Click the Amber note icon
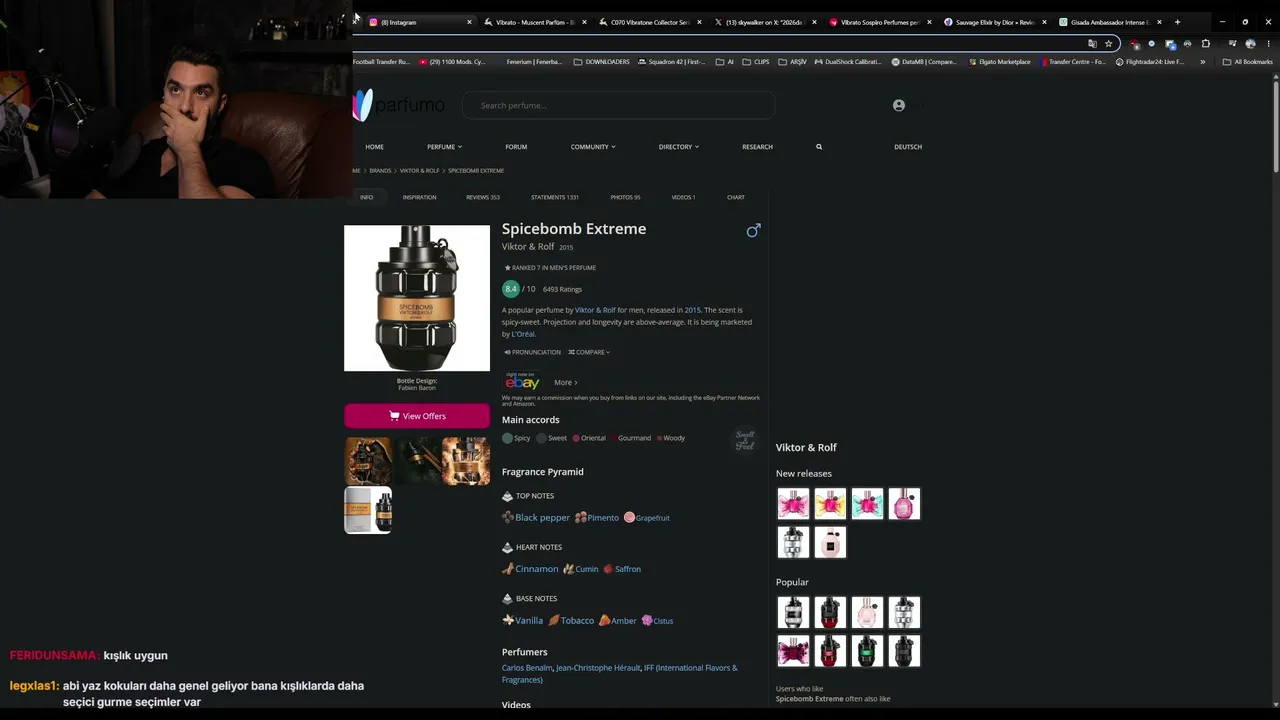 coord(604,620)
